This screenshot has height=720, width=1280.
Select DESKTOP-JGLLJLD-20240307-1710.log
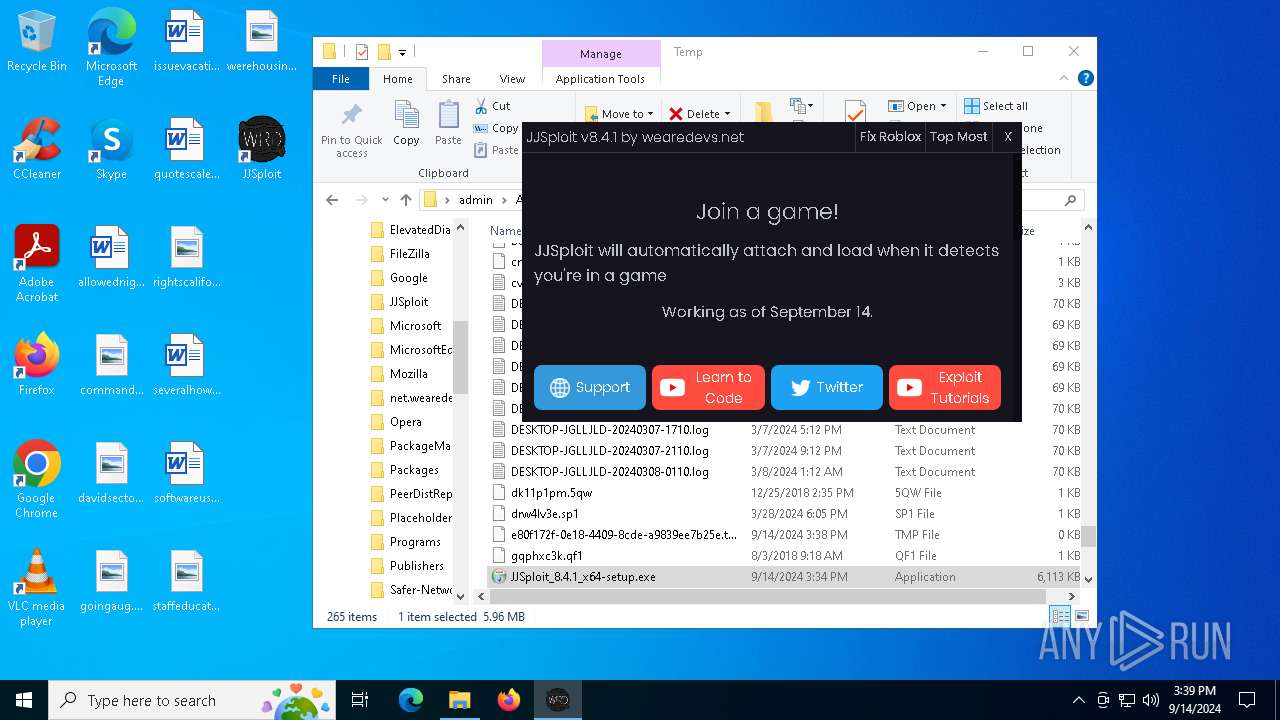pyautogui.click(x=785, y=430)
